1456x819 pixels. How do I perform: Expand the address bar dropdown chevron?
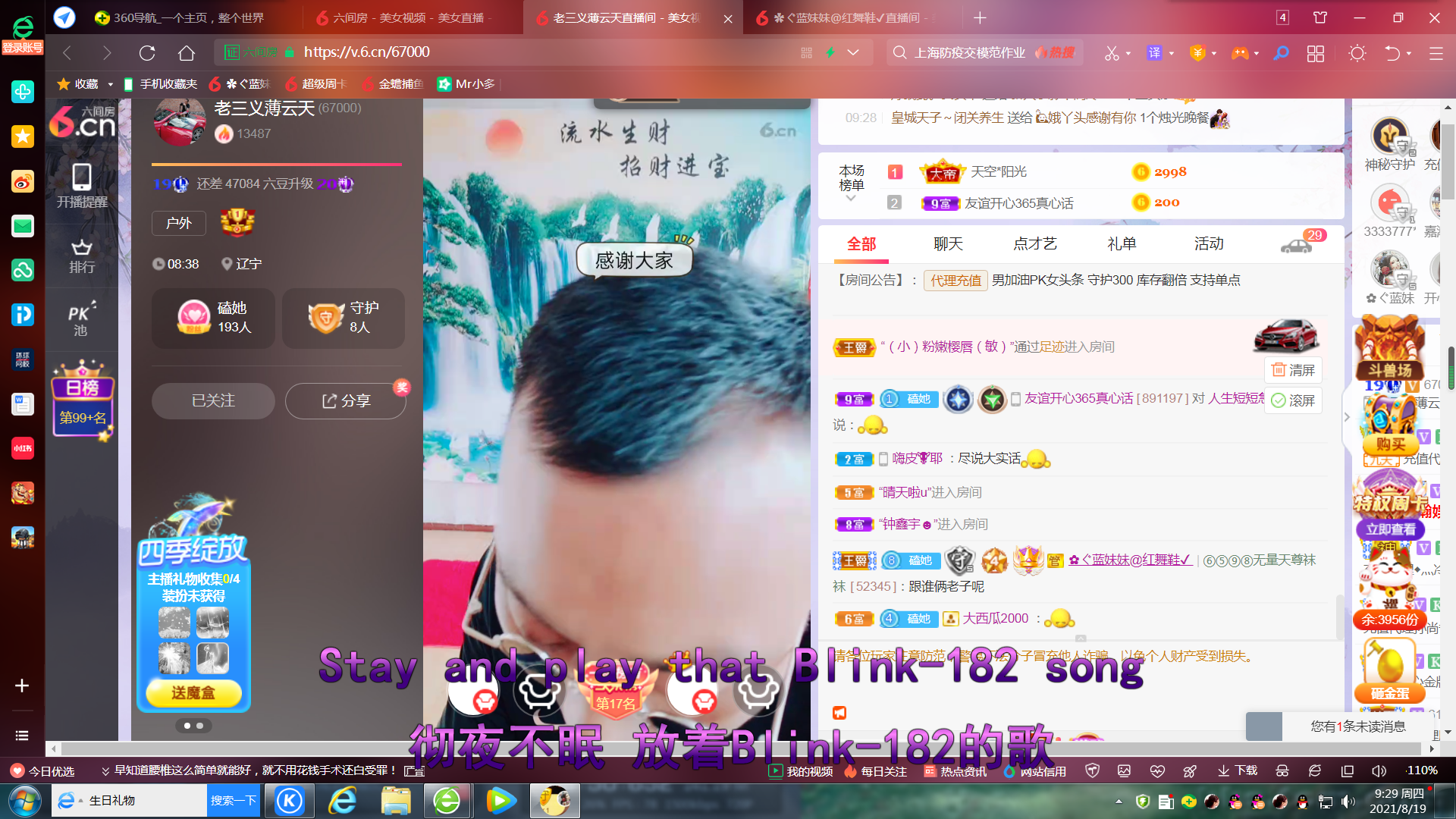point(853,52)
